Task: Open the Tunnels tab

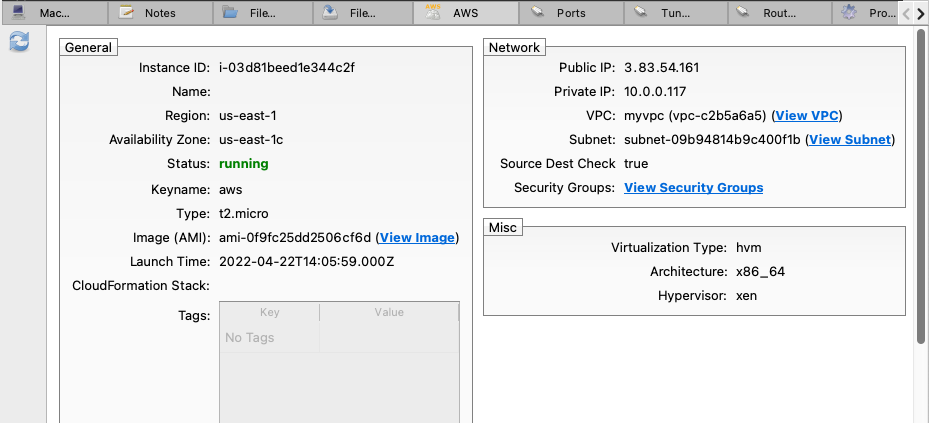Action: click(675, 13)
